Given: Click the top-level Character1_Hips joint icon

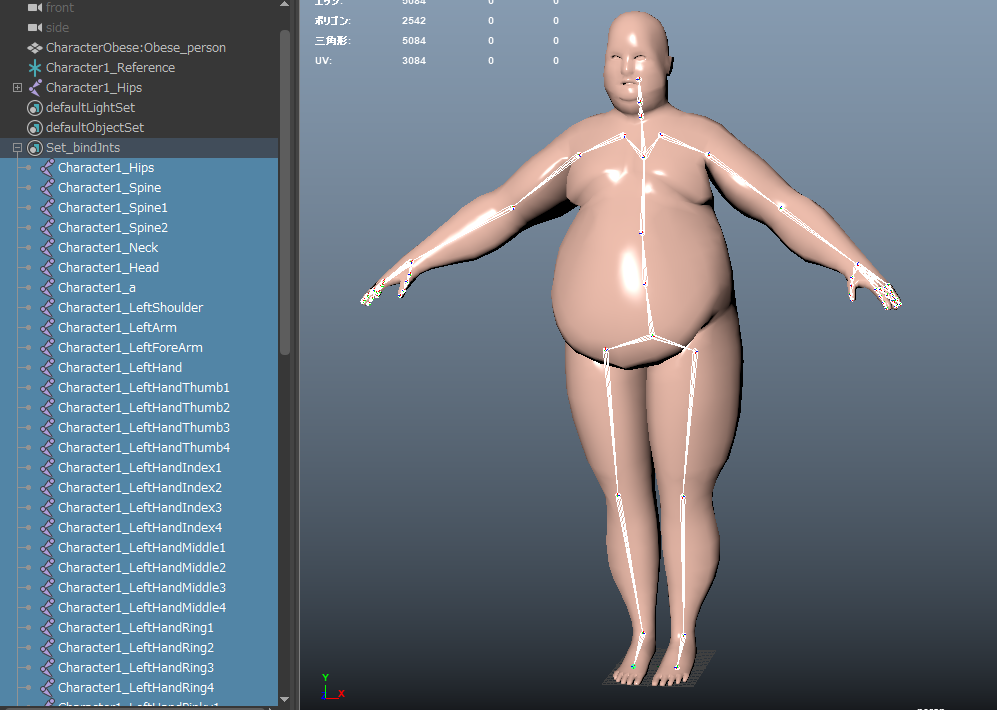Looking at the screenshot, I should tap(35, 88).
